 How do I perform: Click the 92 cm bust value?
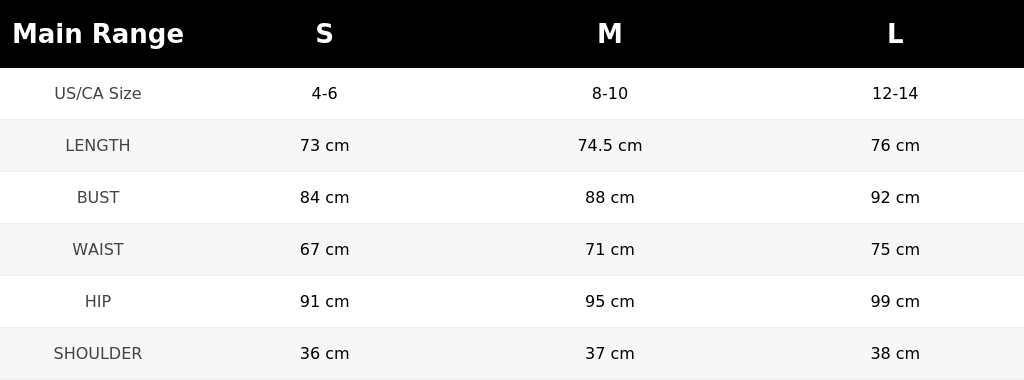pyautogui.click(x=895, y=197)
